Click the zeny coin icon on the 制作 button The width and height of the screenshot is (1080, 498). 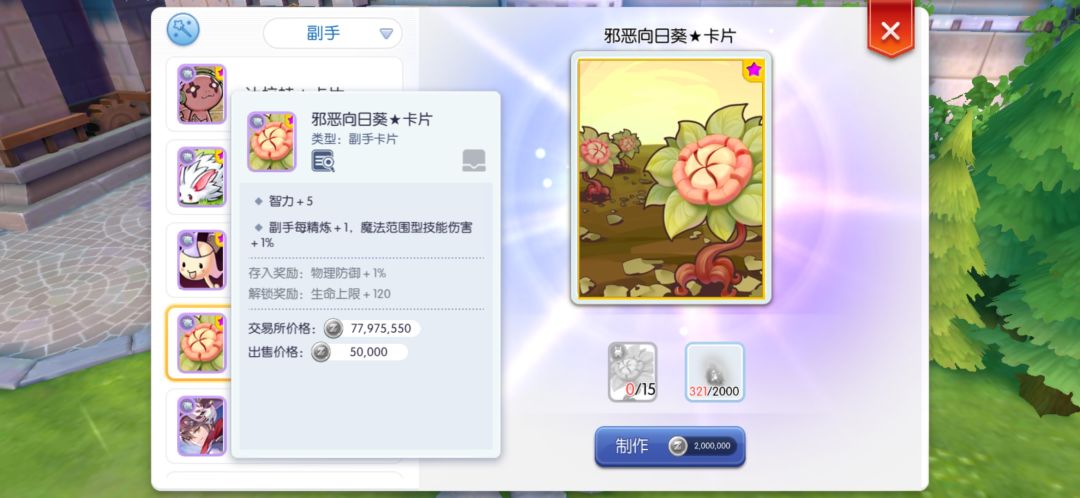pyautogui.click(x=677, y=446)
